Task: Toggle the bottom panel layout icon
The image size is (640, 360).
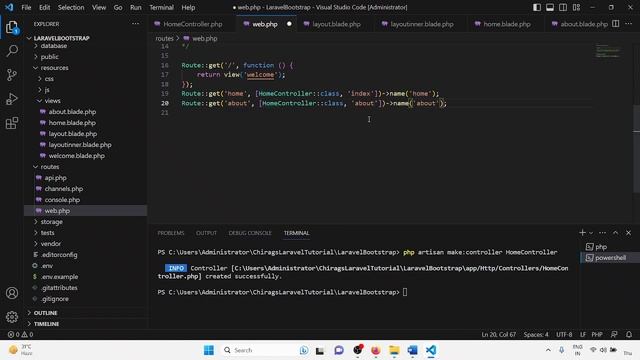Action: pos(550,7)
